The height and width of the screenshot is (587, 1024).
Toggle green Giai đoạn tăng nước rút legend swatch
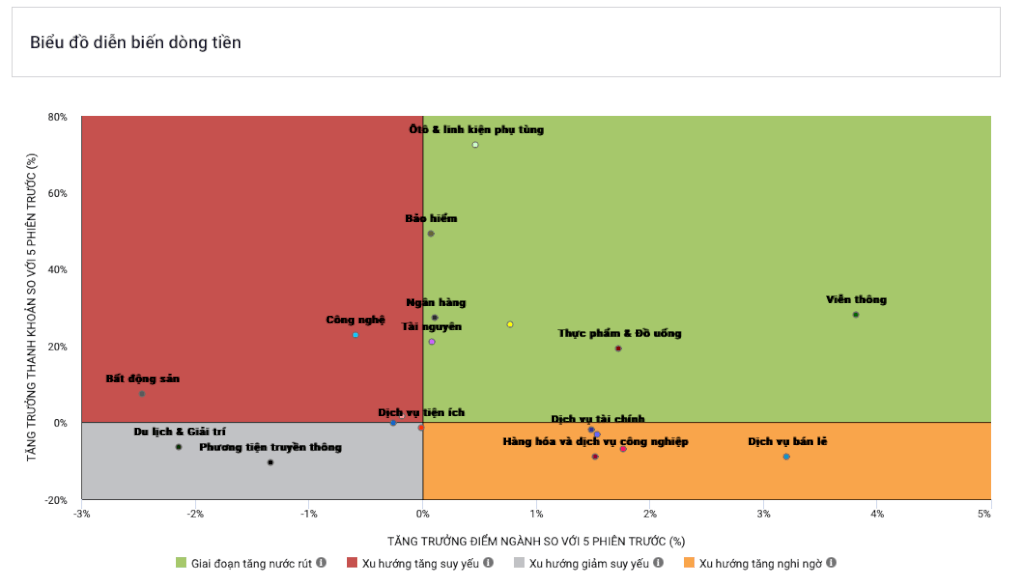(x=181, y=563)
